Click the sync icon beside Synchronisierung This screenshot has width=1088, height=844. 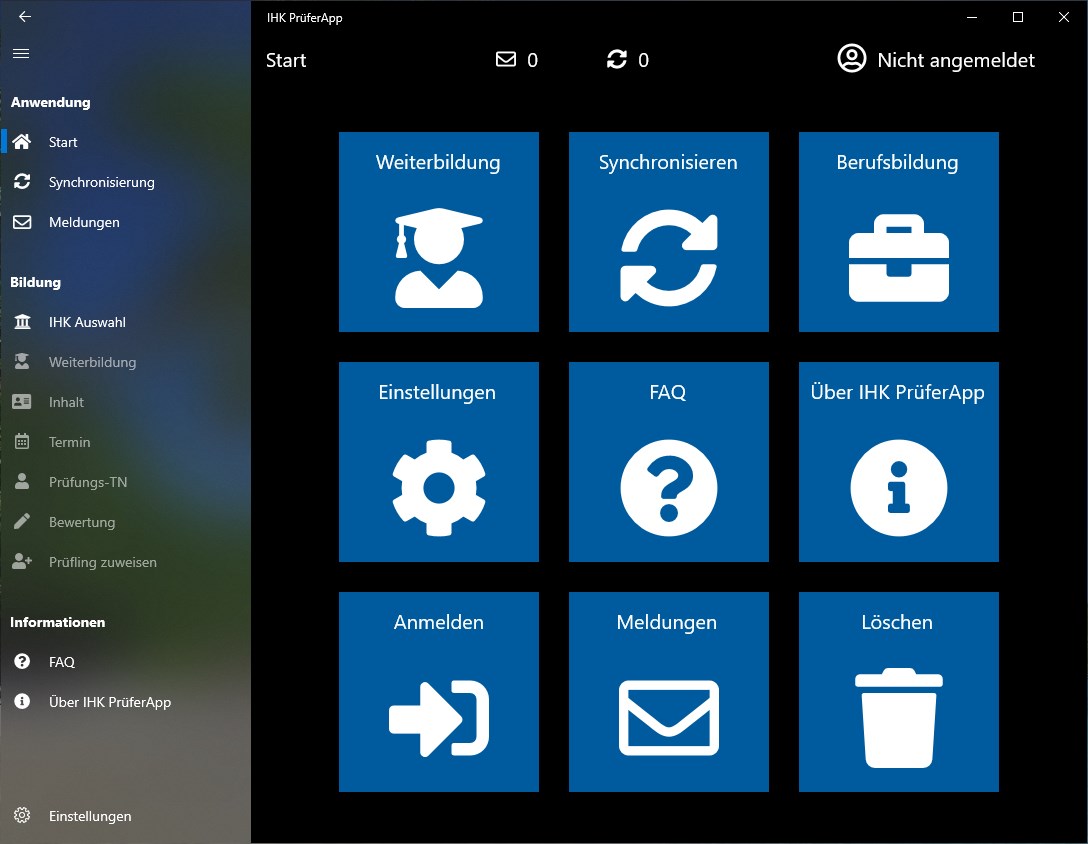pos(22,182)
